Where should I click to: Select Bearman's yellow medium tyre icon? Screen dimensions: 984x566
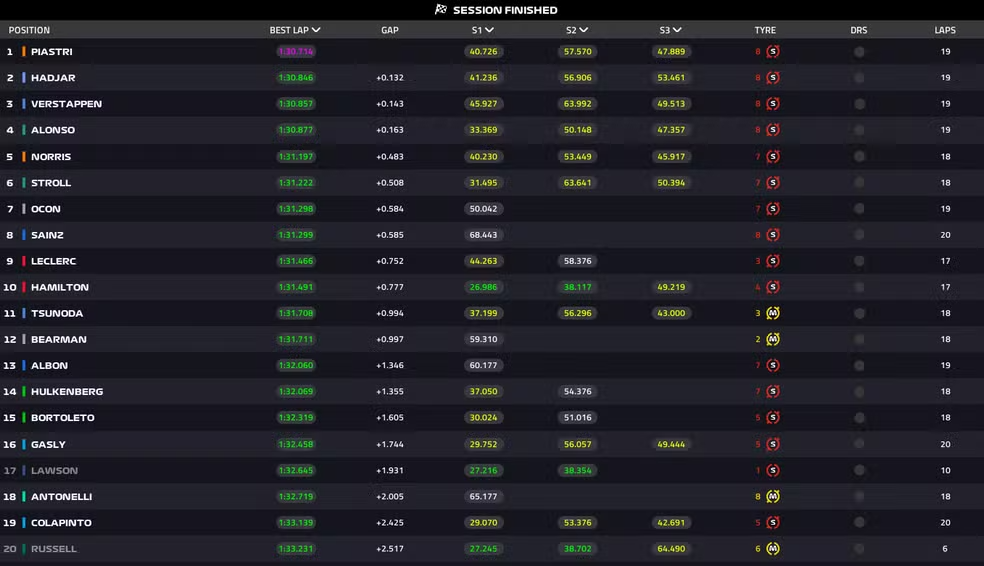(772, 340)
